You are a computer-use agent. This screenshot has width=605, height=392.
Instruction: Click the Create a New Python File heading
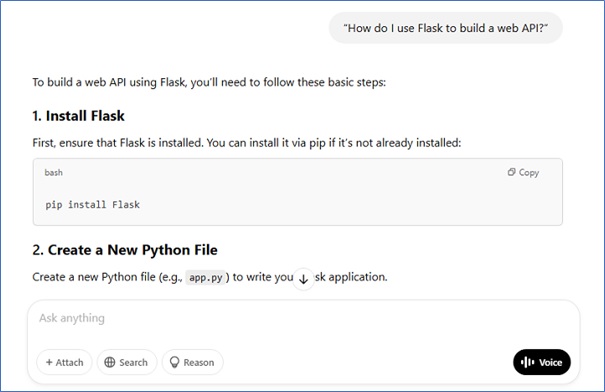pos(125,250)
